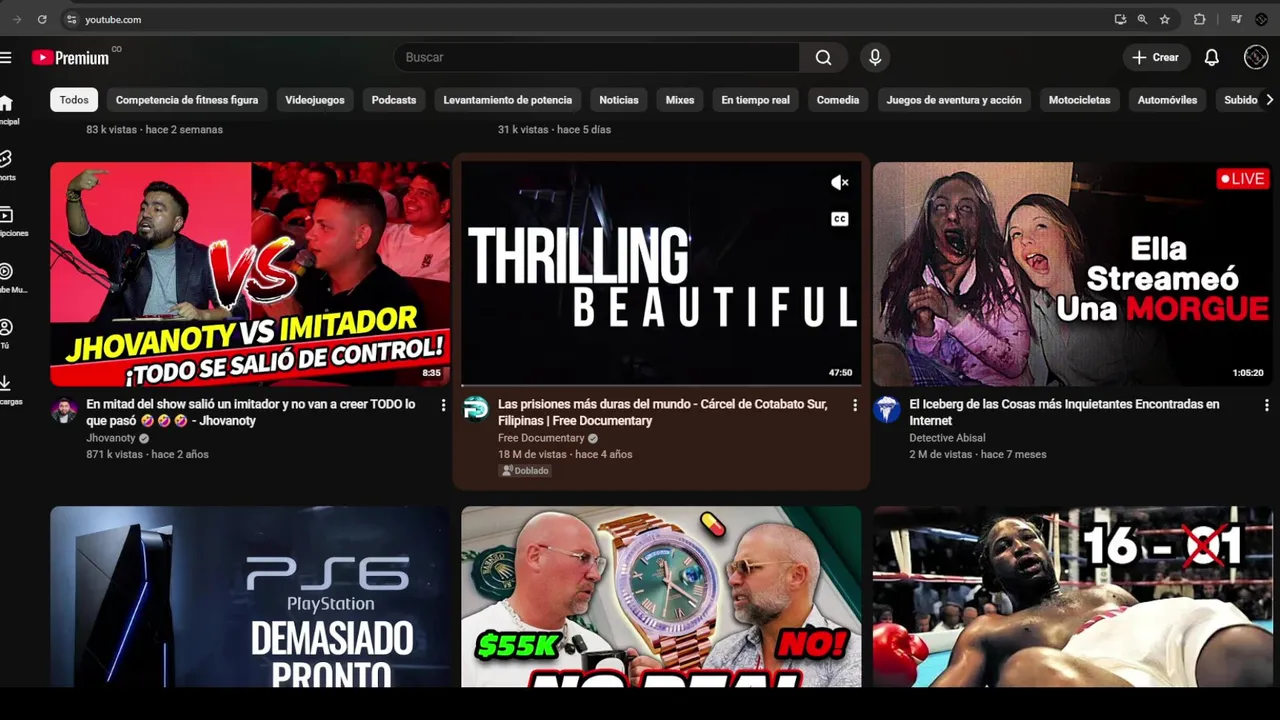Open the notifications bell

click(1211, 57)
